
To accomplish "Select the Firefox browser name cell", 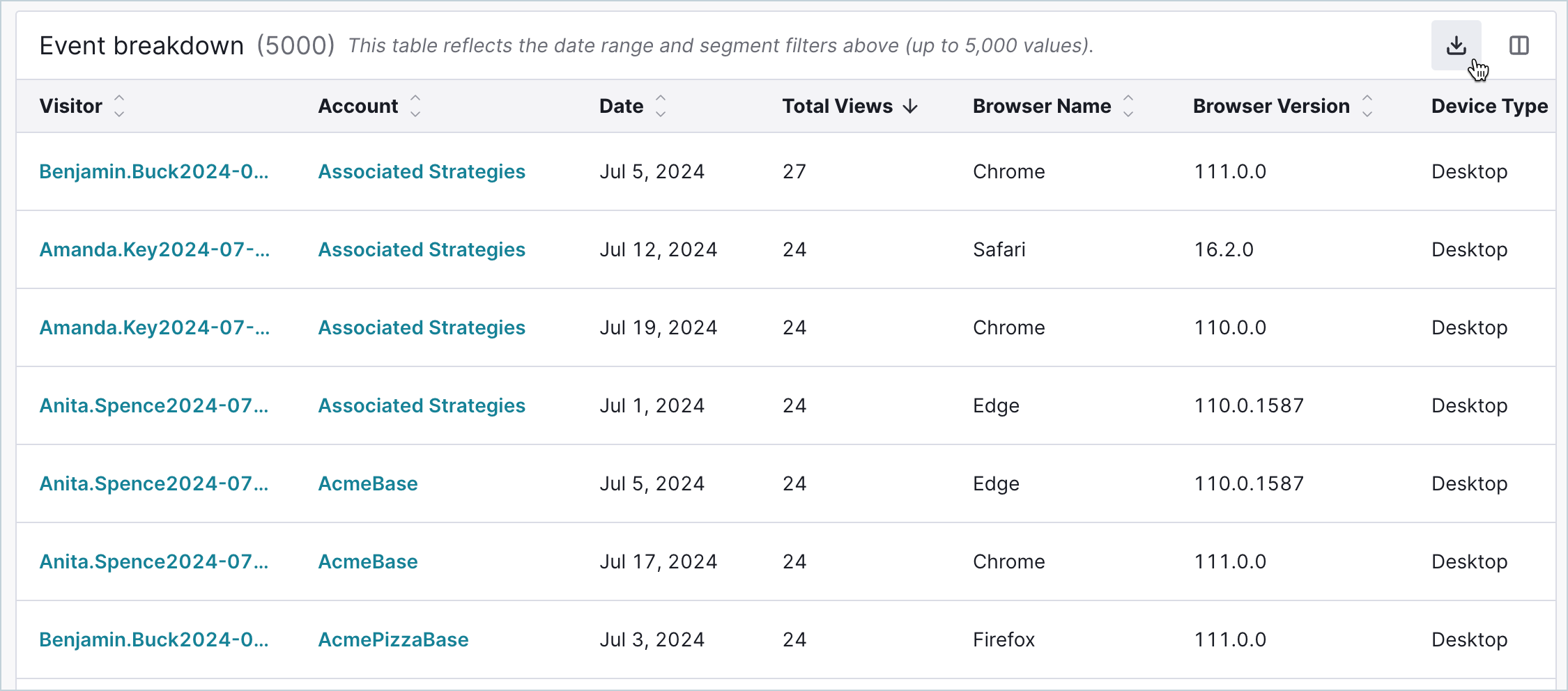I will (x=1004, y=639).
